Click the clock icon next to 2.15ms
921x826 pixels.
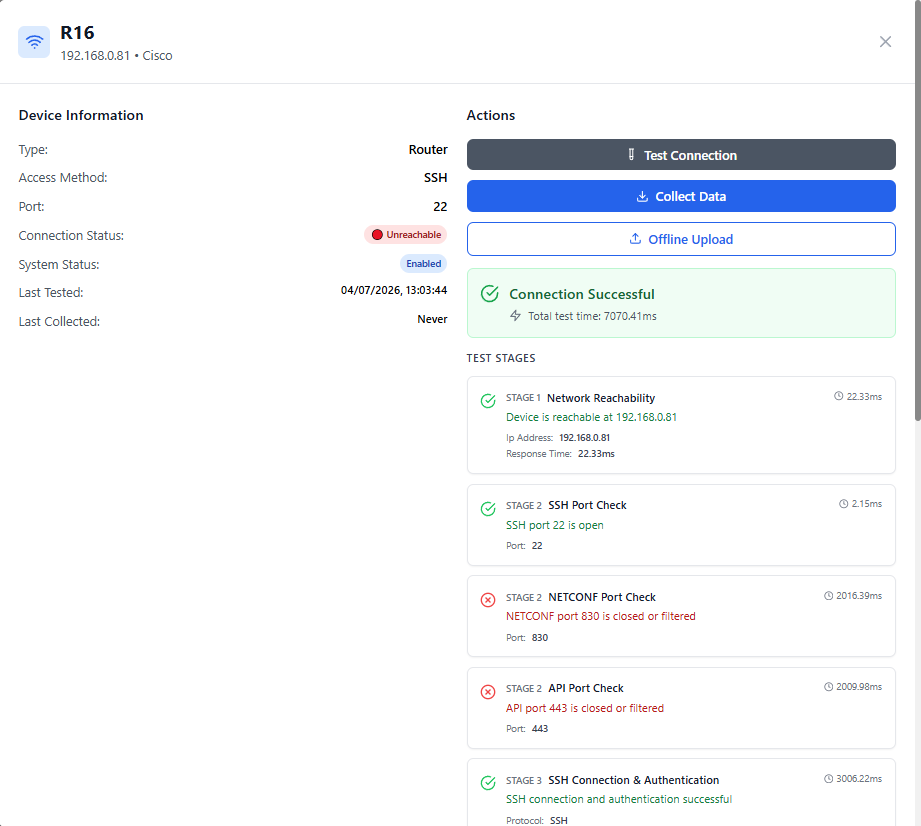[x=843, y=504]
